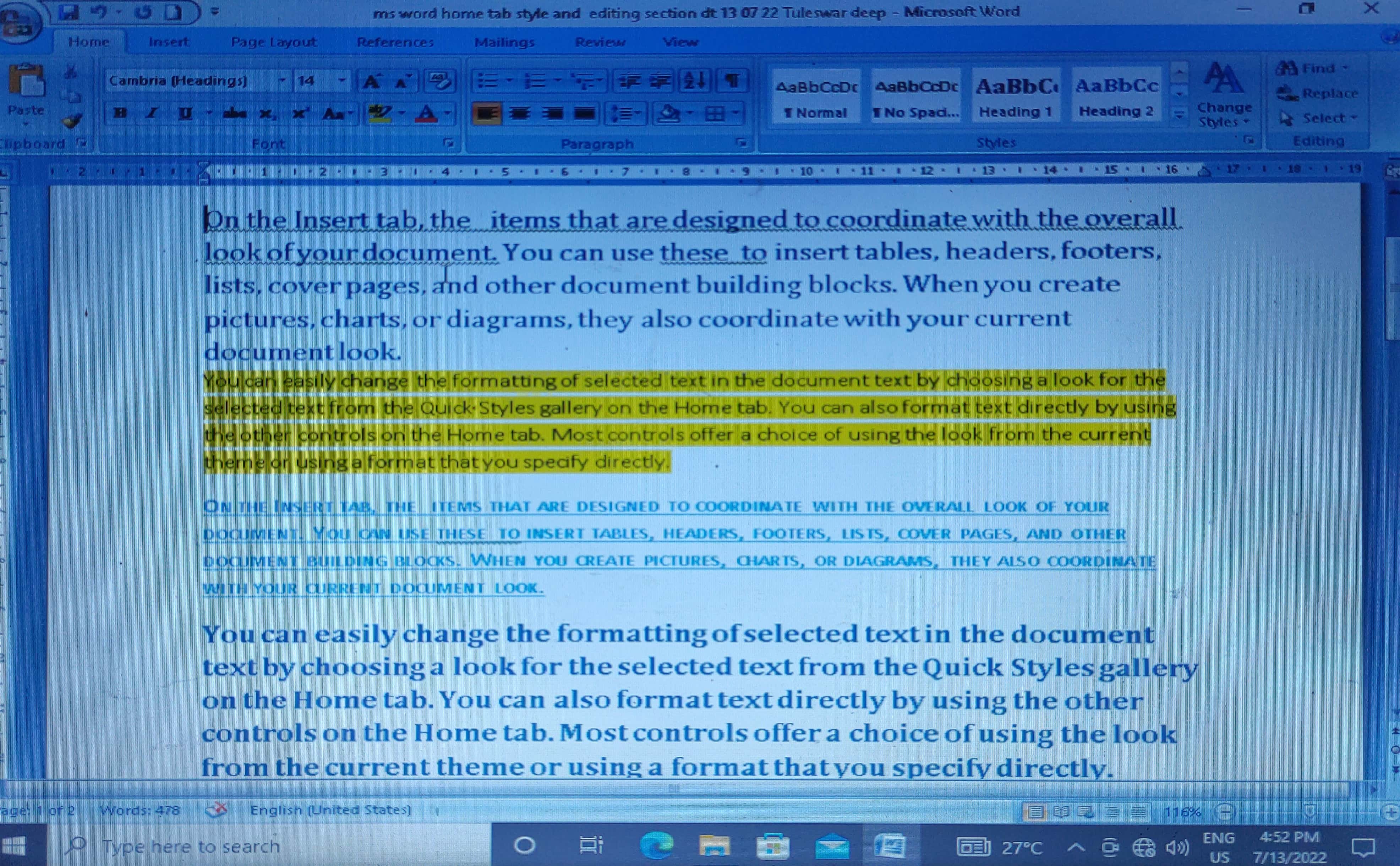Toggle Bold formatting
Viewport: 1400px width, 866px height.
pyautogui.click(x=120, y=114)
